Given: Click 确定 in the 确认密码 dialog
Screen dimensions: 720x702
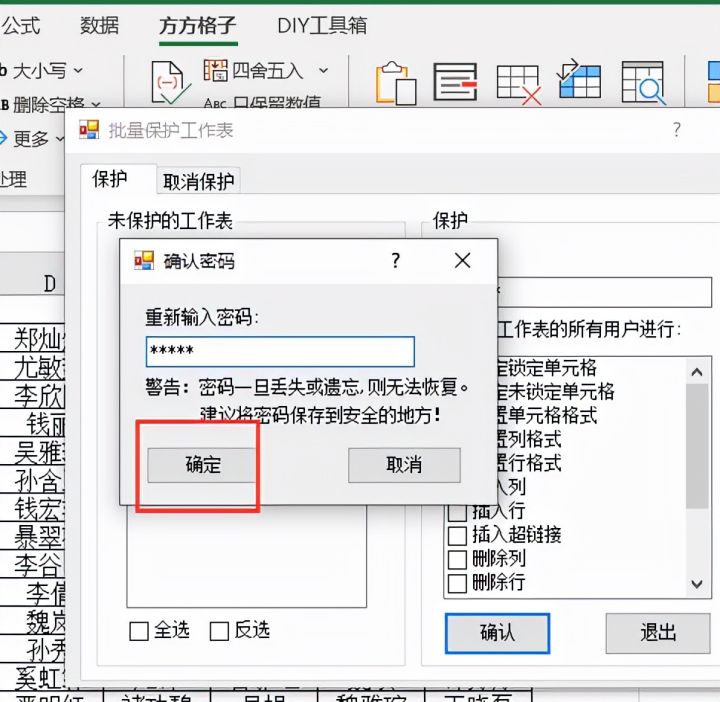Looking at the screenshot, I should click(202, 465).
